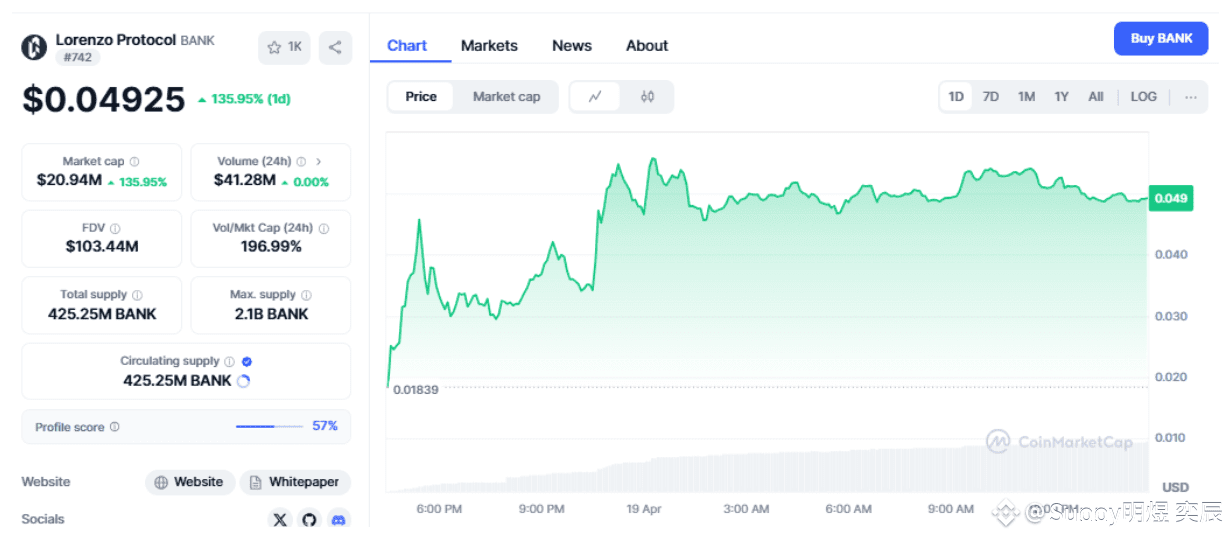Click the share icon button
1230x538 pixels.
click(335, 47)
